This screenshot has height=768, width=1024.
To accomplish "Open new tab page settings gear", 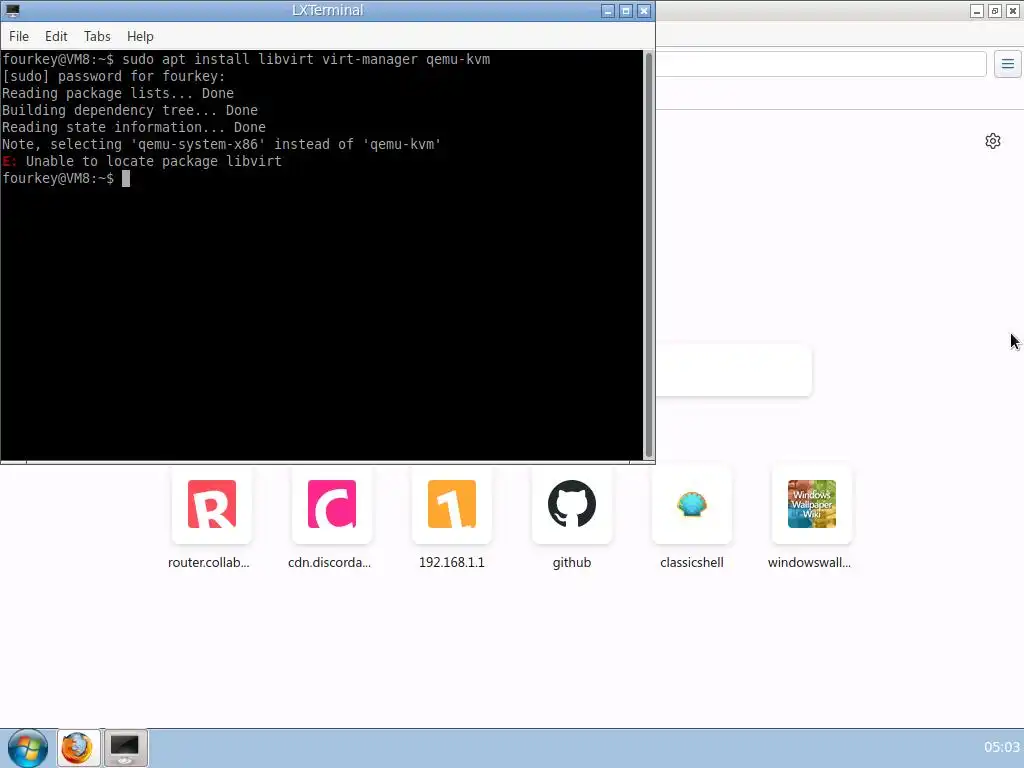I will pos(993,141).
